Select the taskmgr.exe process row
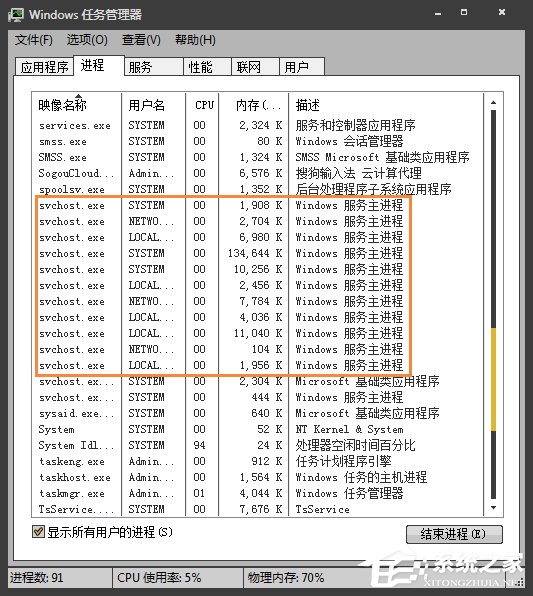The image size is (533, 596). [258, 493]
